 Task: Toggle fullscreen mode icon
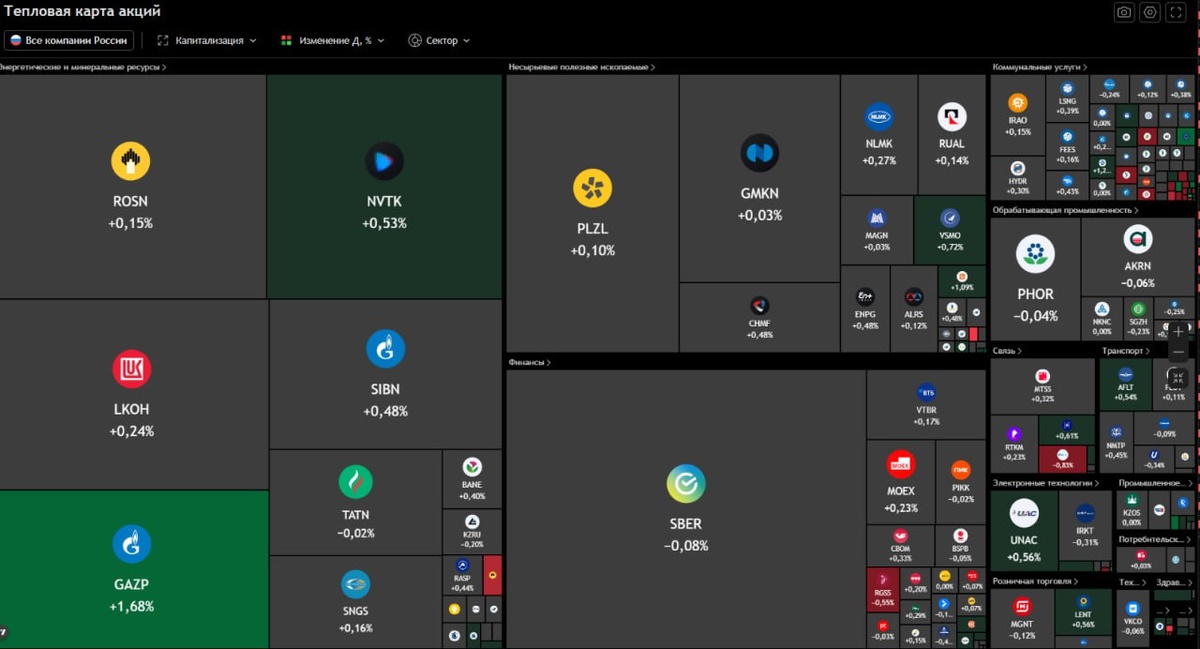click(x=1176, y=12)
